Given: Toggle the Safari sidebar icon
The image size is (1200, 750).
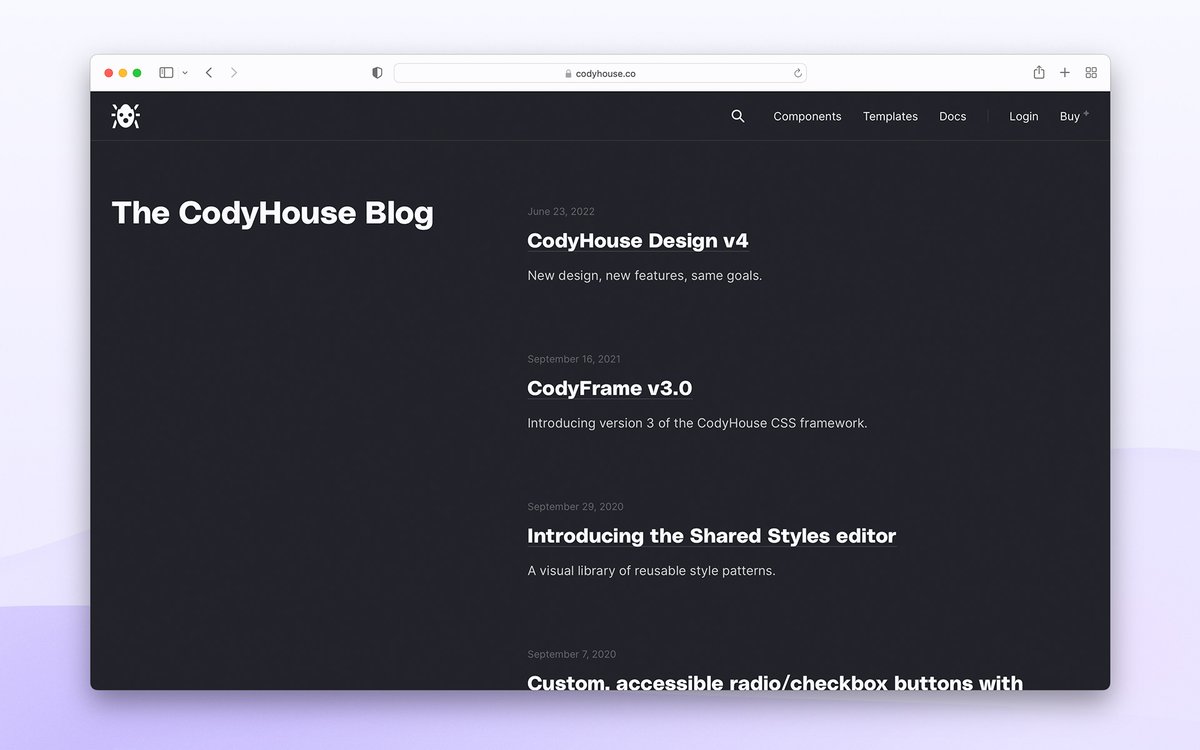Looking at the screenshot, I should 166,73.
